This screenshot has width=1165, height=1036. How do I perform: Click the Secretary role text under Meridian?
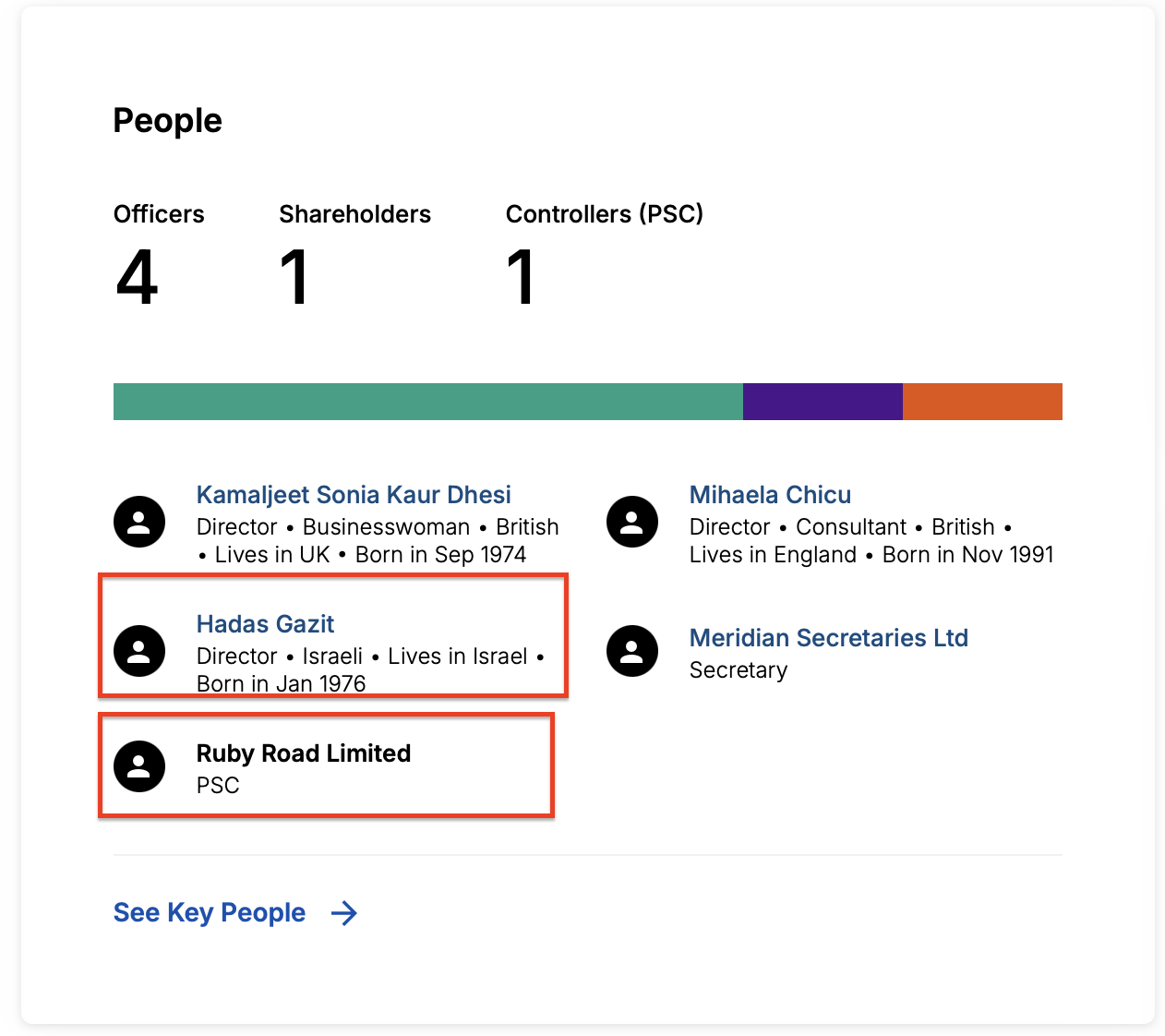738,670
